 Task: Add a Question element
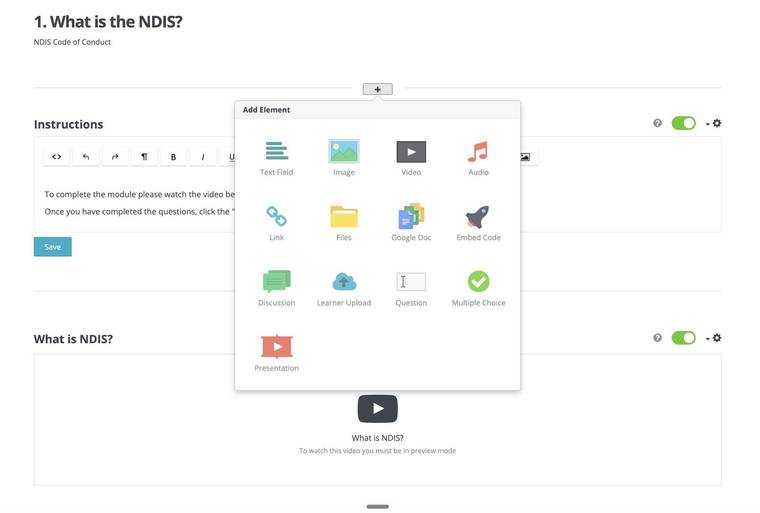[x=411, y=289]
